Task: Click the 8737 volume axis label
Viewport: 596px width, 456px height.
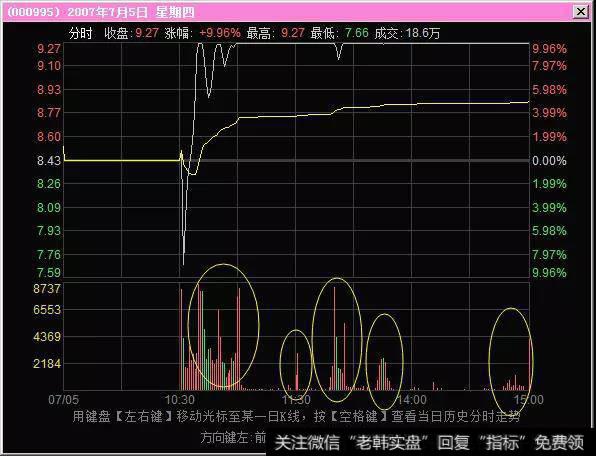Action: 47,289
